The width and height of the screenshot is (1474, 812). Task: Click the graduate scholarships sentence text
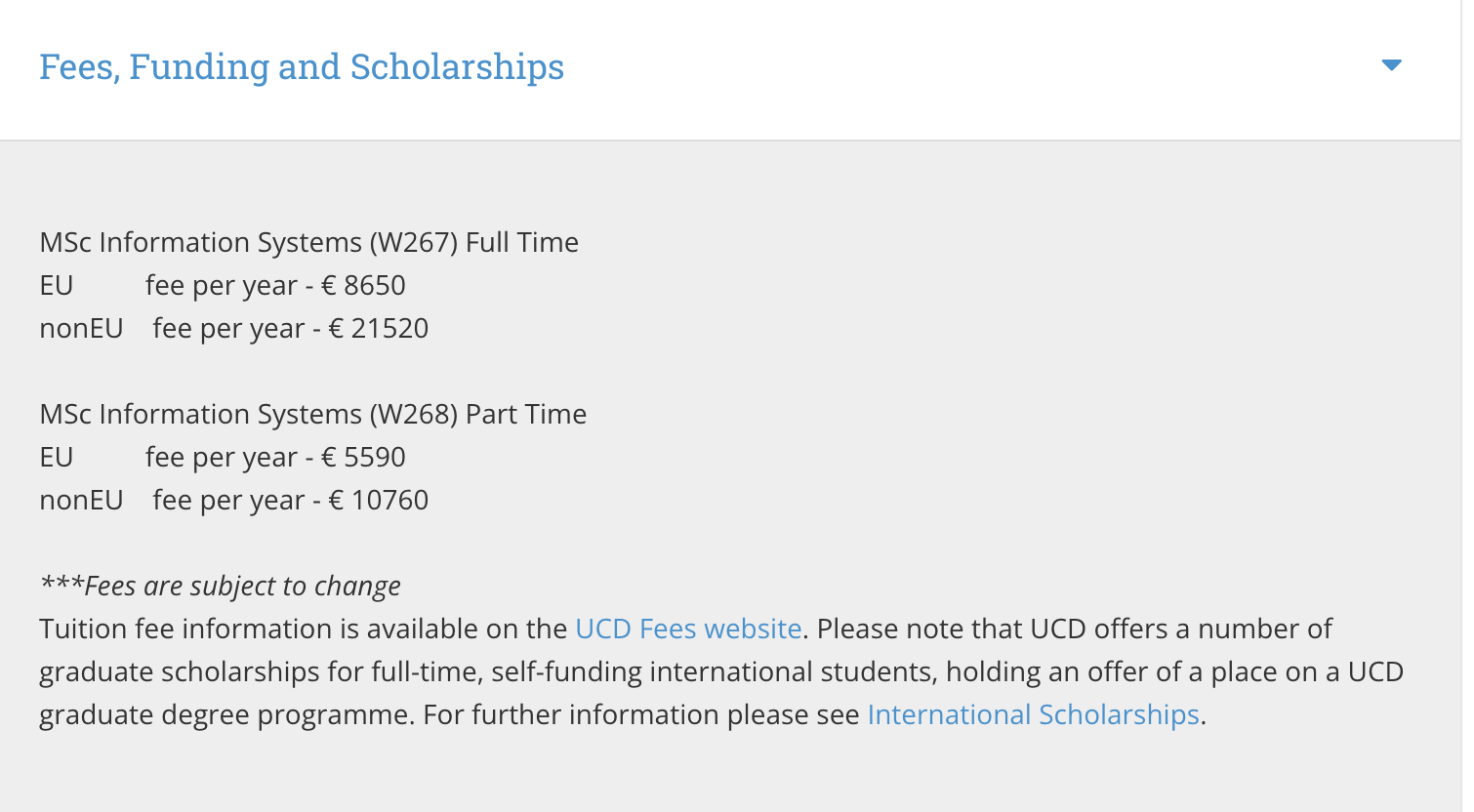(683, 671)
